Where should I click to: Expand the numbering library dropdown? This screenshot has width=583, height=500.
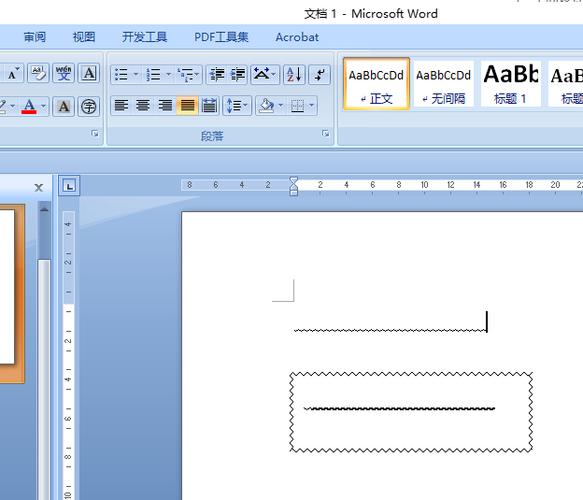168,74
